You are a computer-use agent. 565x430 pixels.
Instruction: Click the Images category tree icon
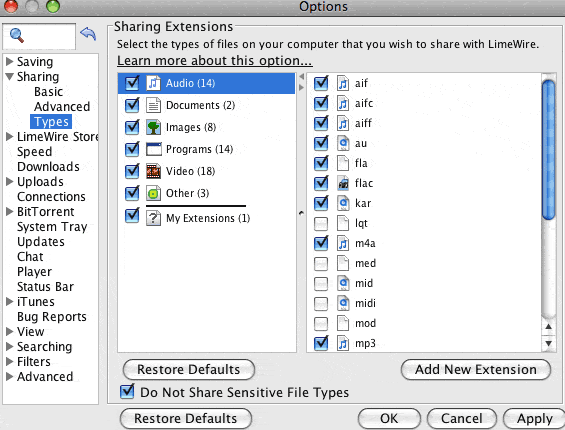click(x=154, y=127)
